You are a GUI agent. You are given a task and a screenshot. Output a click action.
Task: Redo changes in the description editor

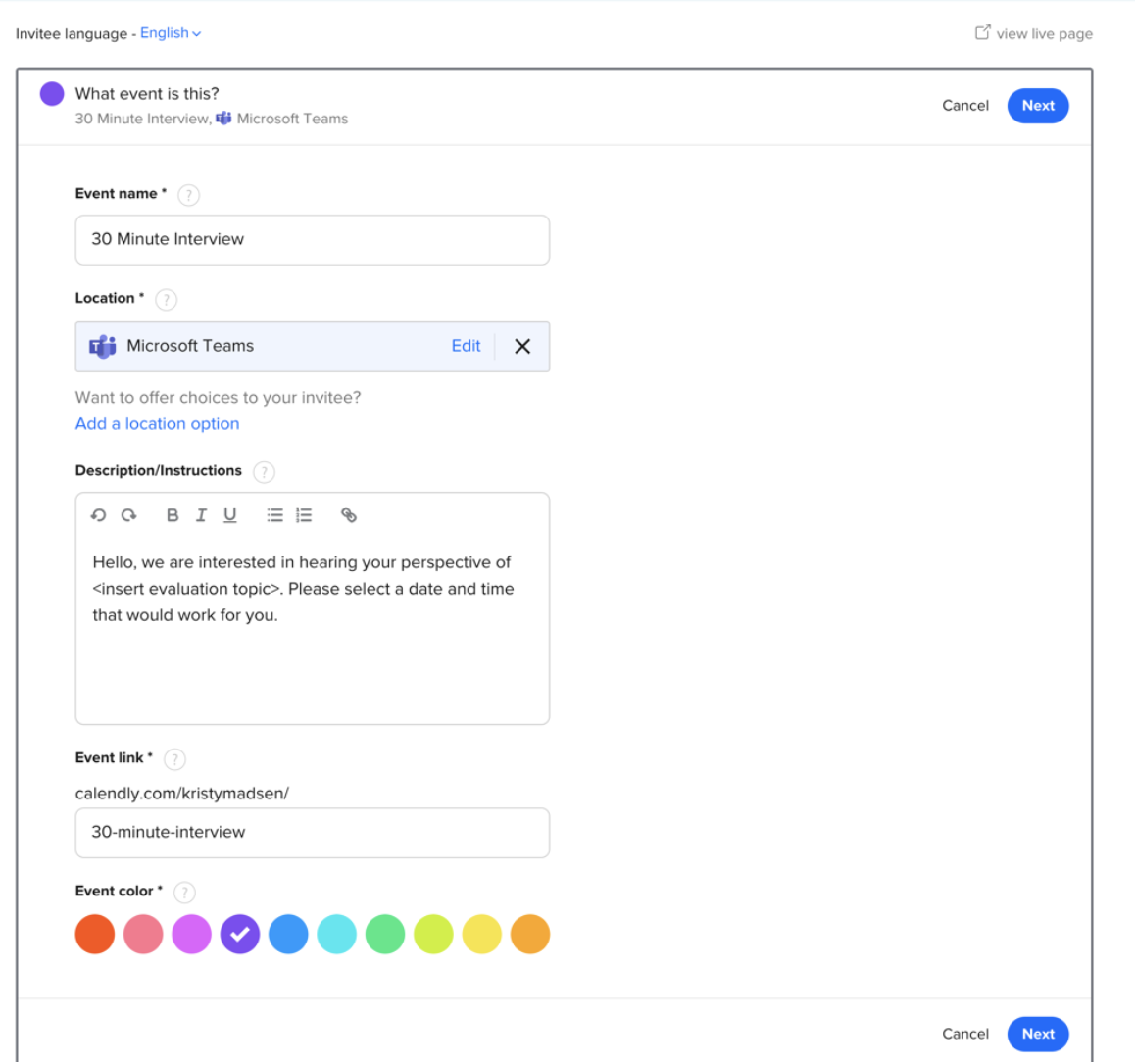click(x=128, y=514)
